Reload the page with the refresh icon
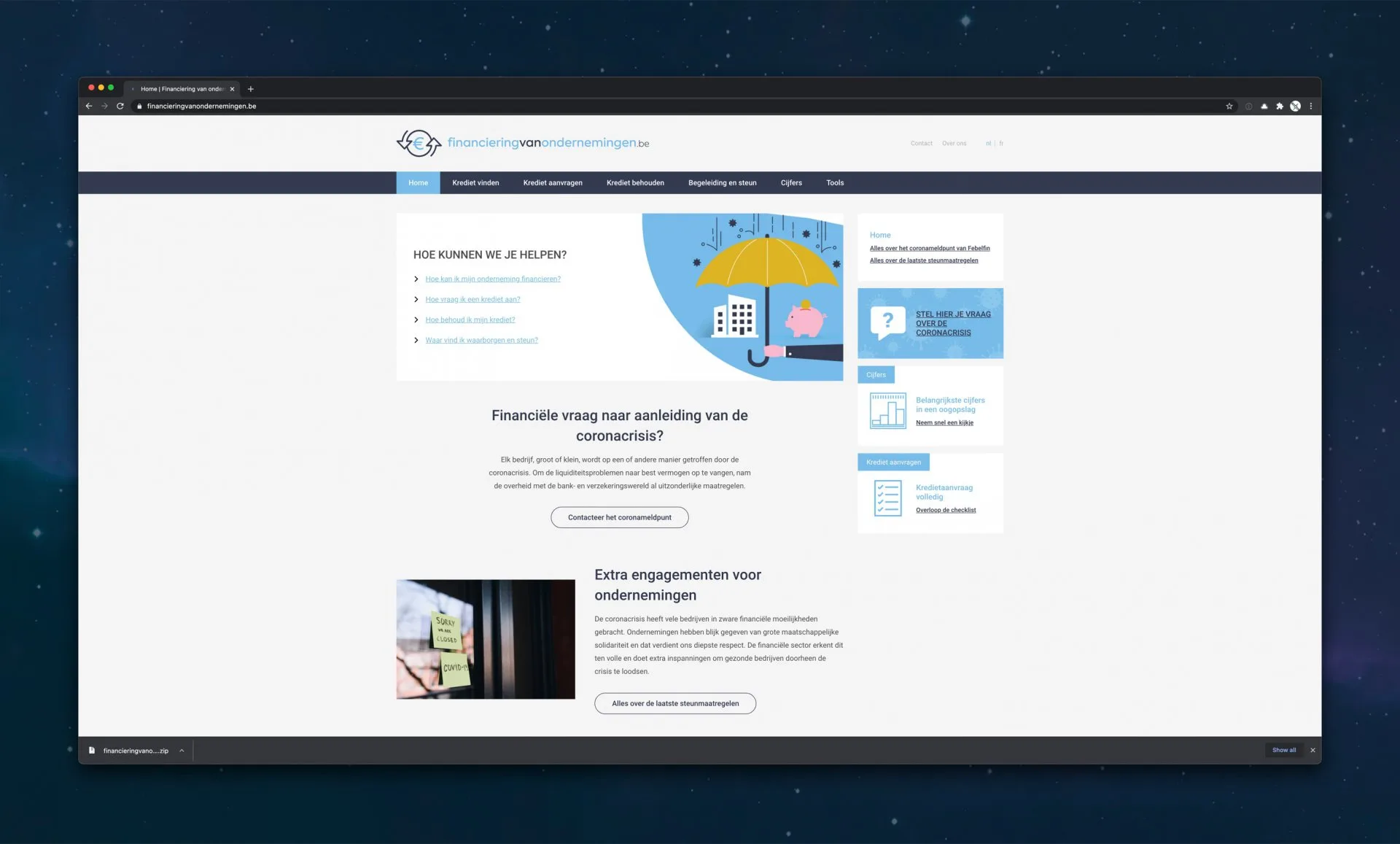The height and width of the screenshot is (844, 1400). [x=120, y=107]
